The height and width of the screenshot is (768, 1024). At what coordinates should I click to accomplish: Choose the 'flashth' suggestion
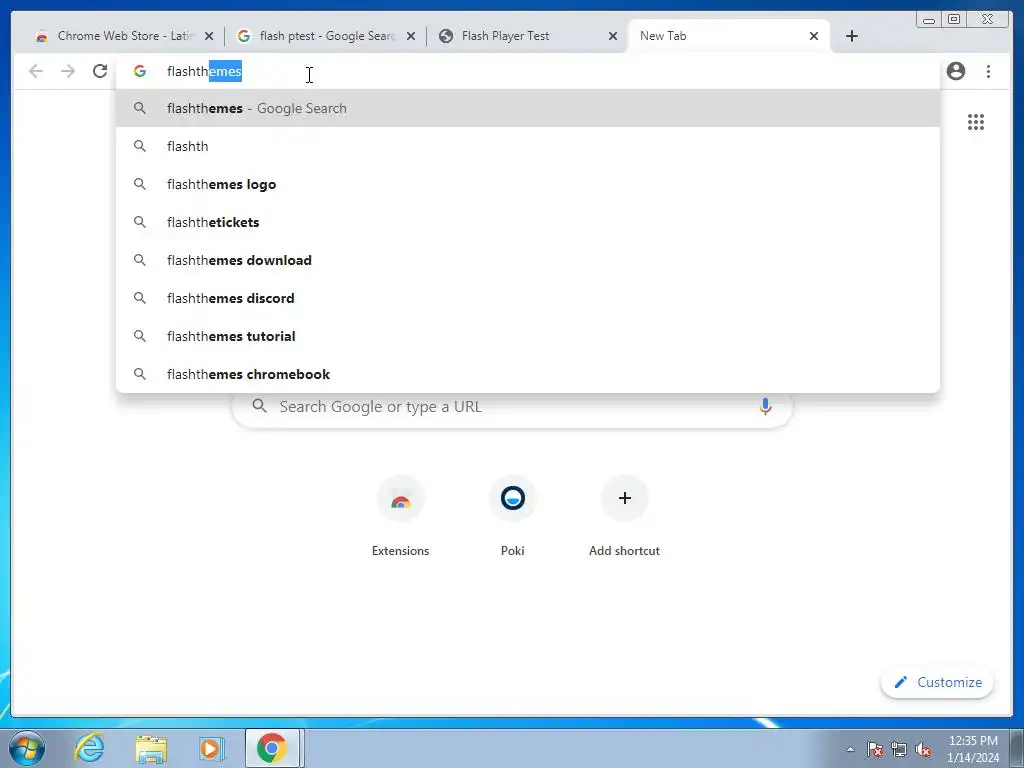528,146
